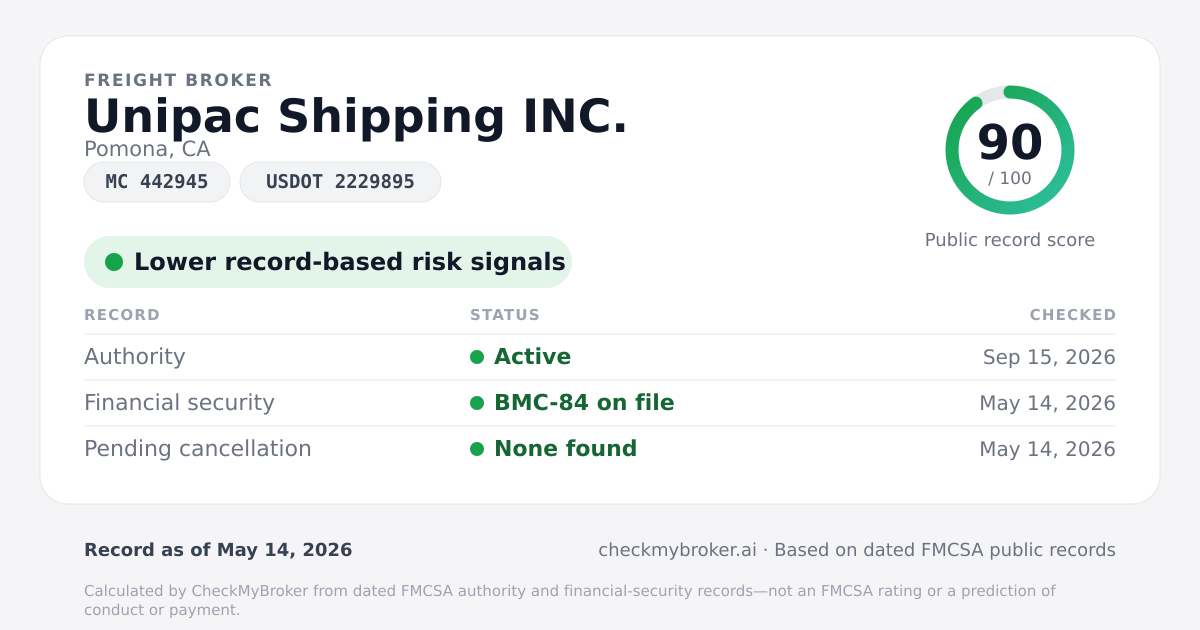The height and width of the screenshot is (630, 1200).
Task: Click the green dot next to BMC-84 on file
Action: point(477,403)
